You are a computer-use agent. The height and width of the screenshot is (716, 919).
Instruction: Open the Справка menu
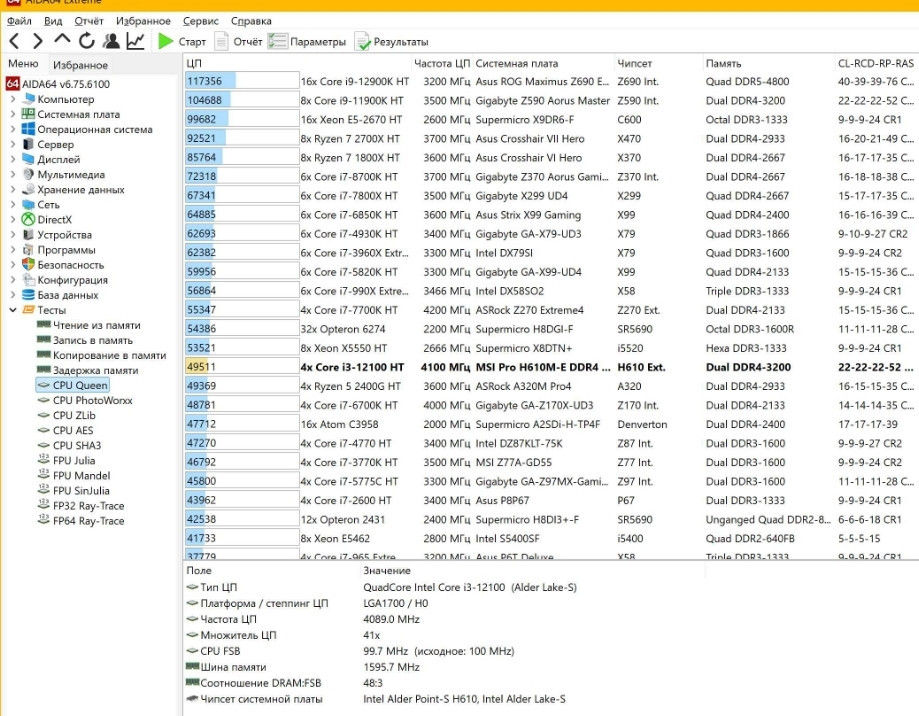(251, 21)
